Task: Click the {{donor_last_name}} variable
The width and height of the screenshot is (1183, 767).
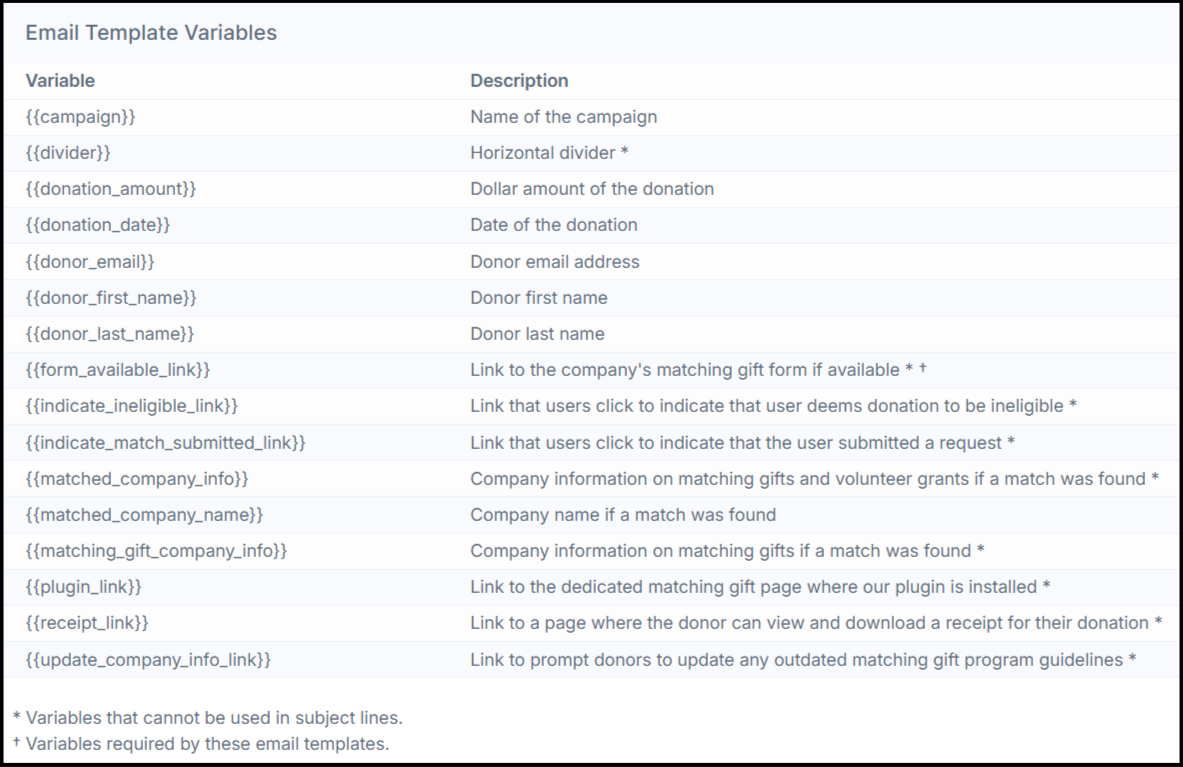Action: (110, 334)
